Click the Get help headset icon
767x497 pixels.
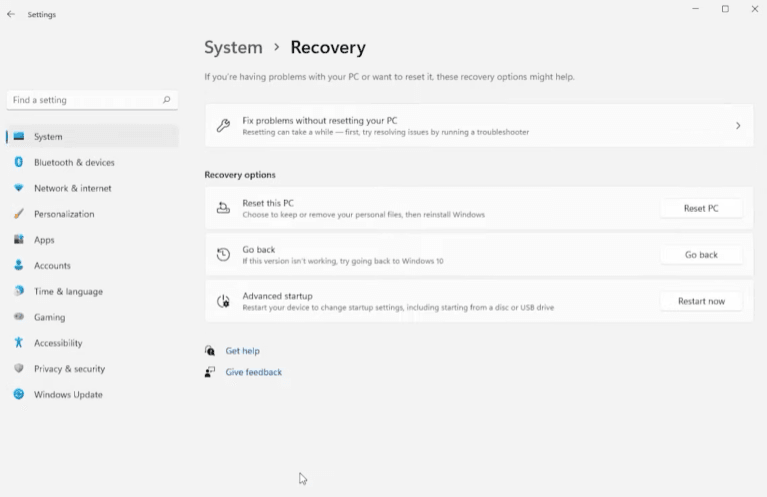210,351
